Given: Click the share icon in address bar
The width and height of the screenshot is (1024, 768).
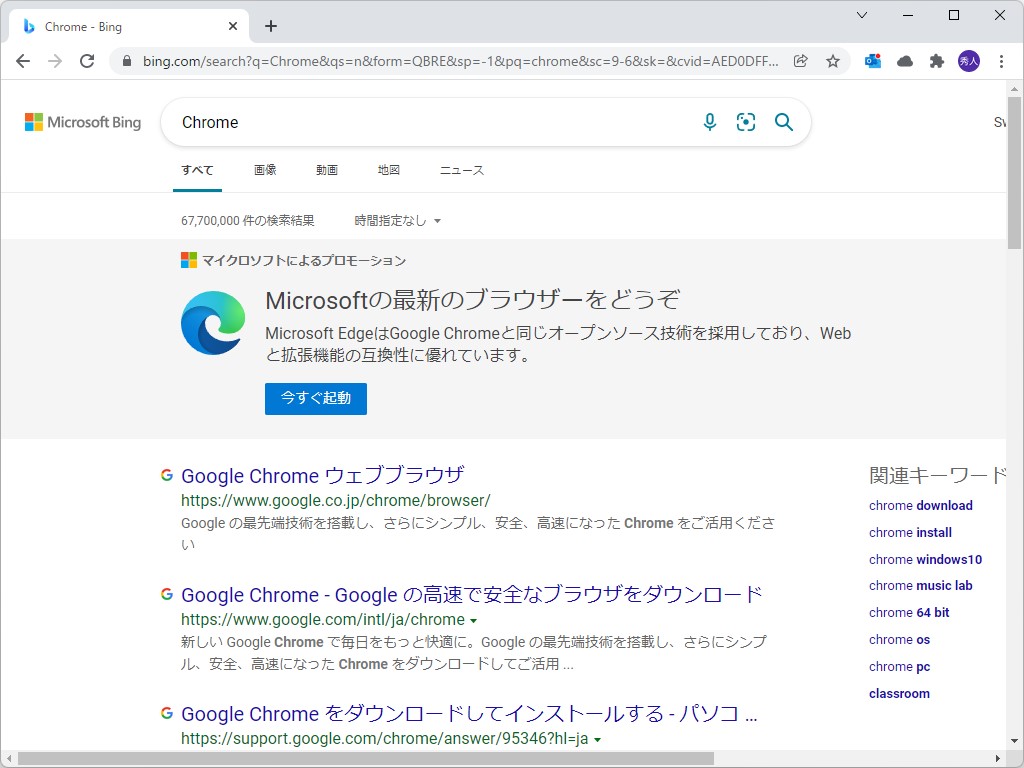Looking at the screenshot, I should coord(800,61).
